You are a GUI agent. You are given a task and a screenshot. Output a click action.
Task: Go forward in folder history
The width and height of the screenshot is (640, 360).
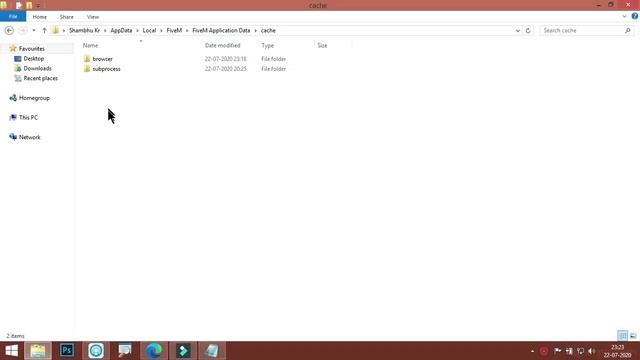22,31
